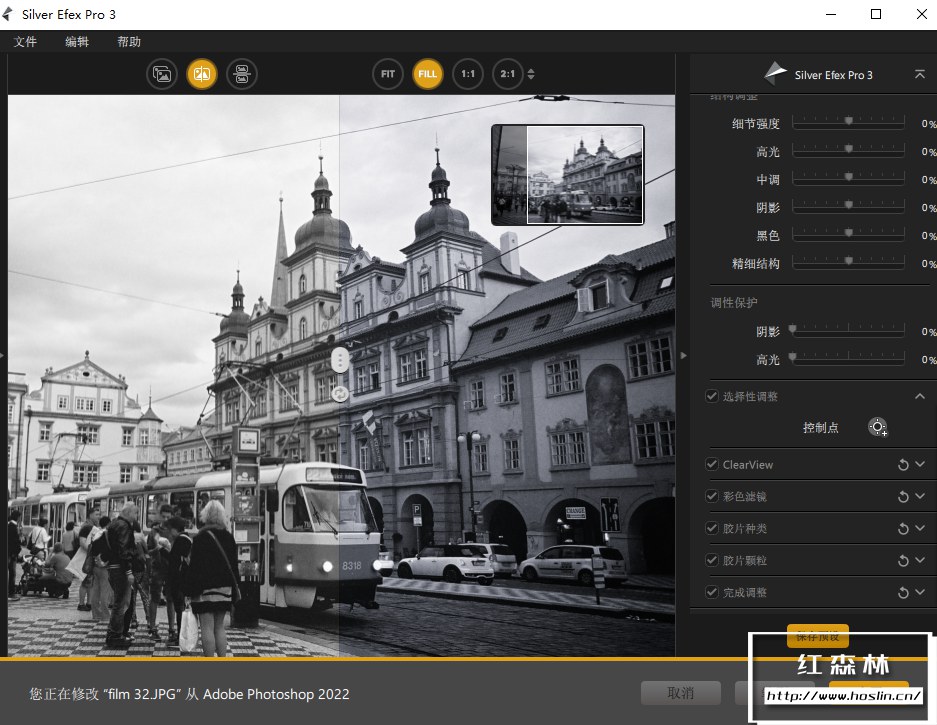Click the Silver Efex Pro 3 logo icon
Screen dimensions: 937x725
[x=776, y=74]
